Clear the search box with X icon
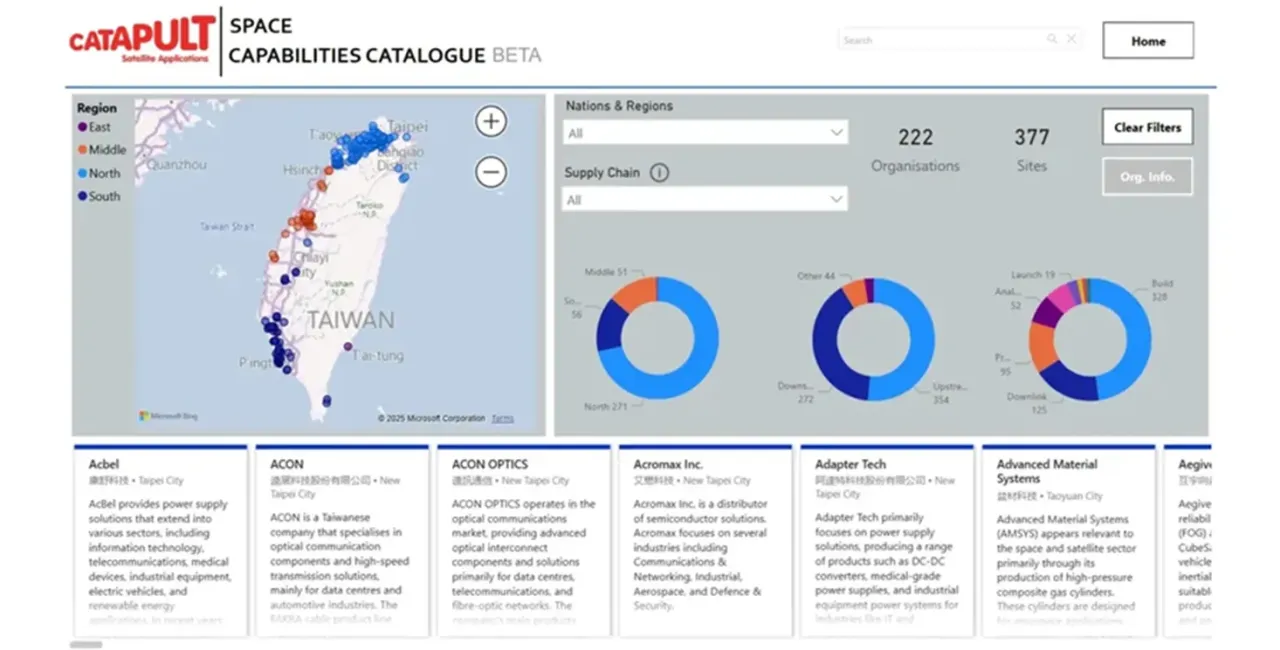Image resolution: width=1280 pixels, height=650 pixels. pos(1071,40)
